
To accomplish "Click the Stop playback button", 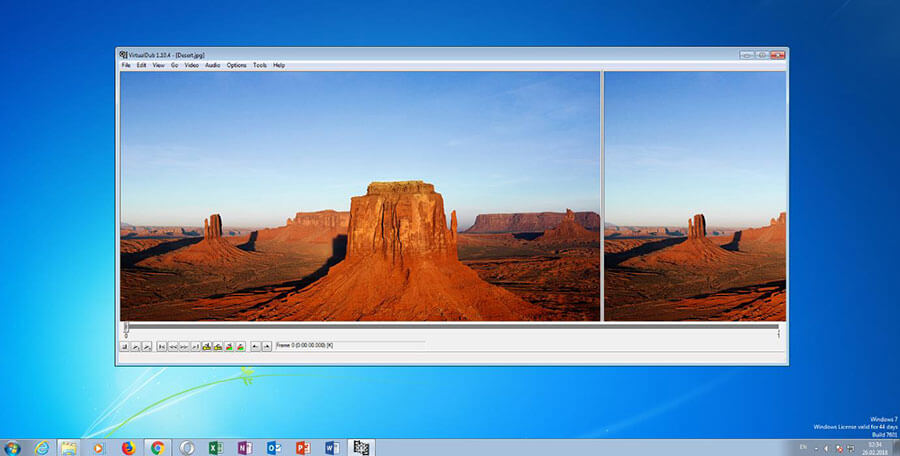I will (x=124, y=346).
